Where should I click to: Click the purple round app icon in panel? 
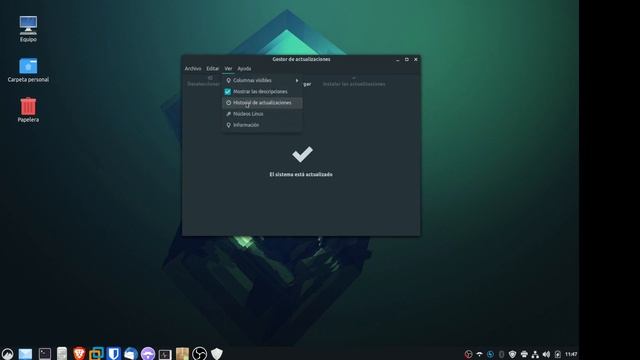tap(148, 353)
